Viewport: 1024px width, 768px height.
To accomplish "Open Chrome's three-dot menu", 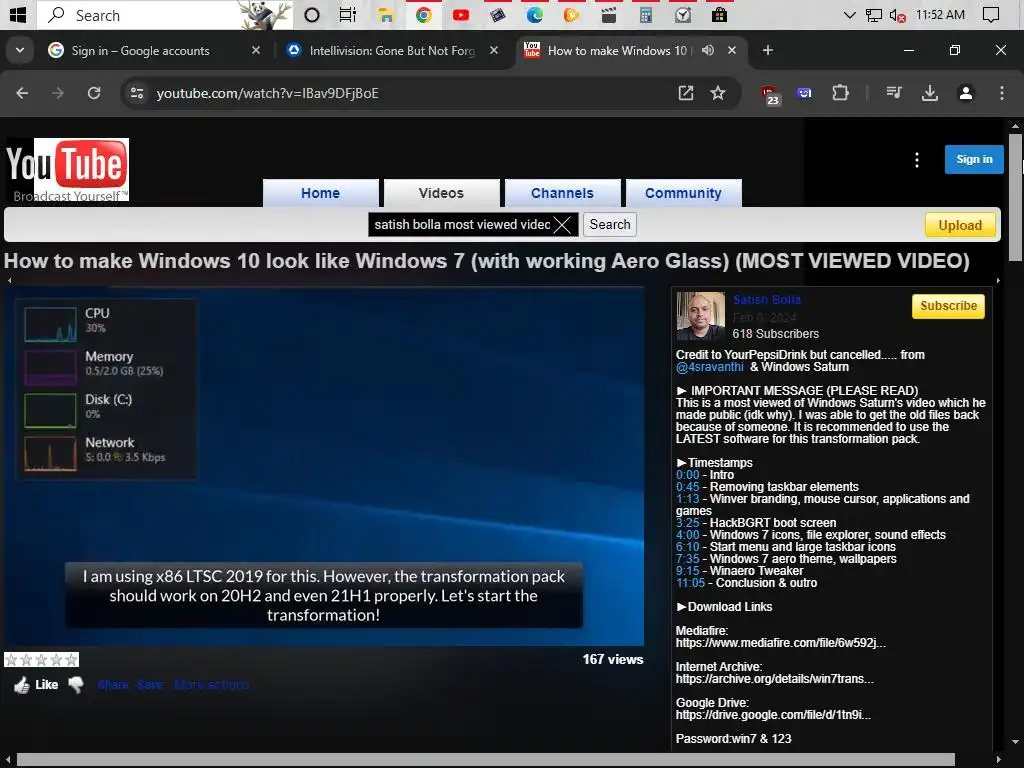I will (x=1002, y=93).
